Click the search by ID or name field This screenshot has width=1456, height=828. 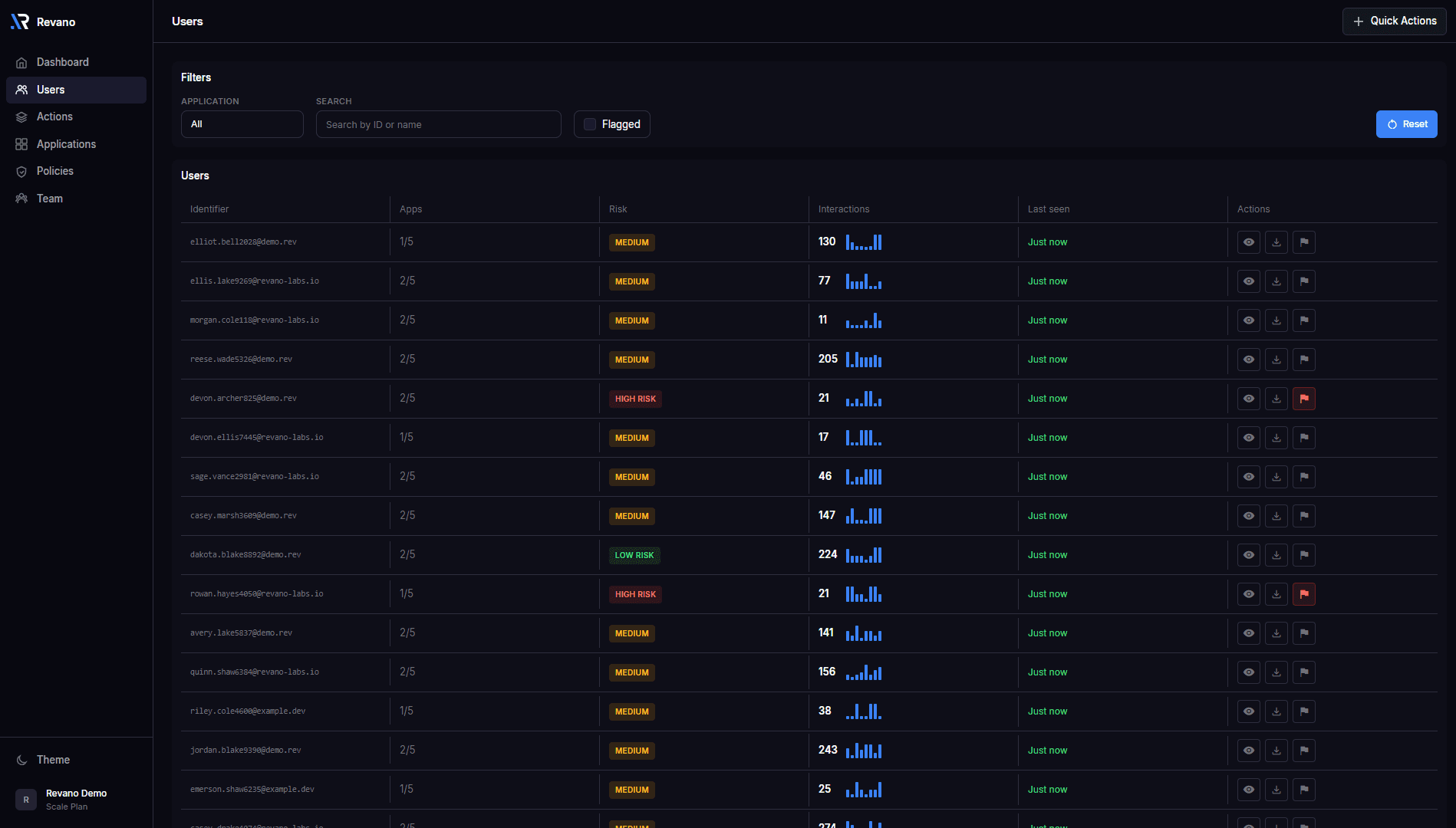pos(438,123)
